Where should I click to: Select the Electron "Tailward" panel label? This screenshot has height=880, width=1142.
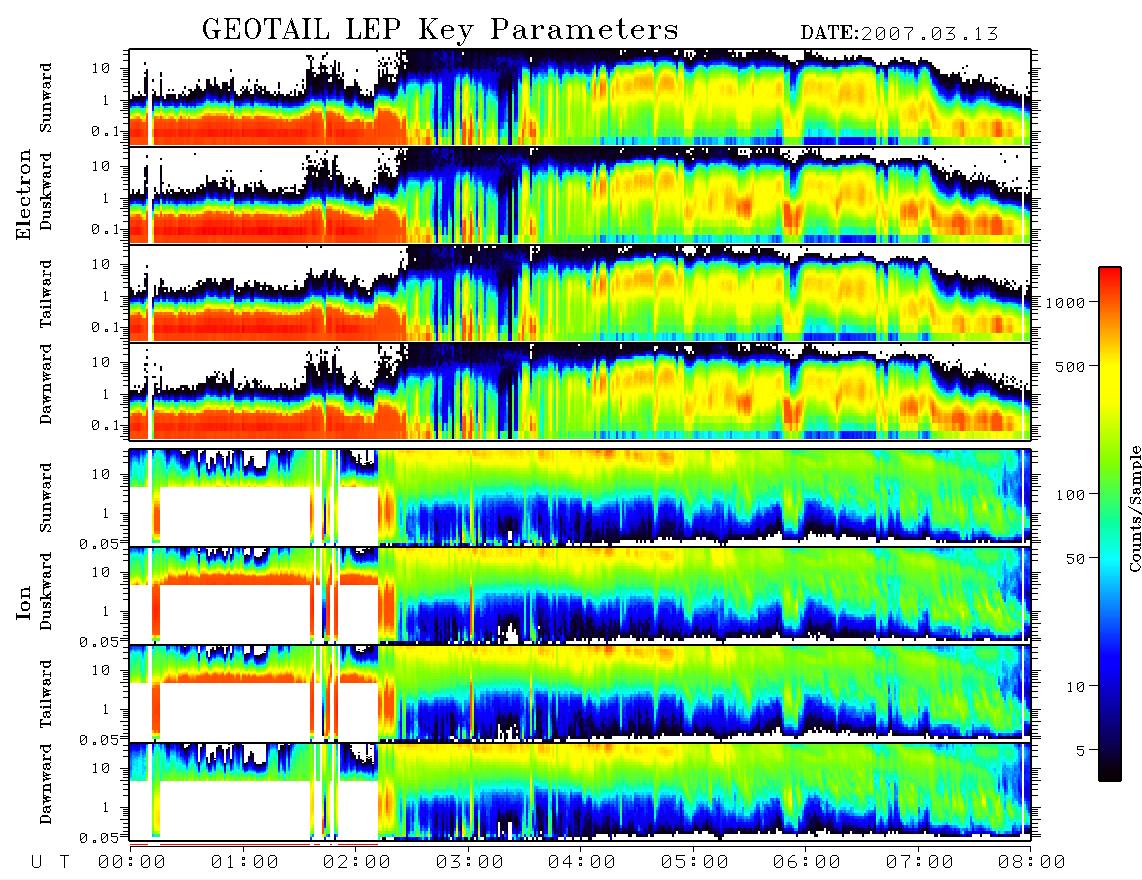point(46,294)
